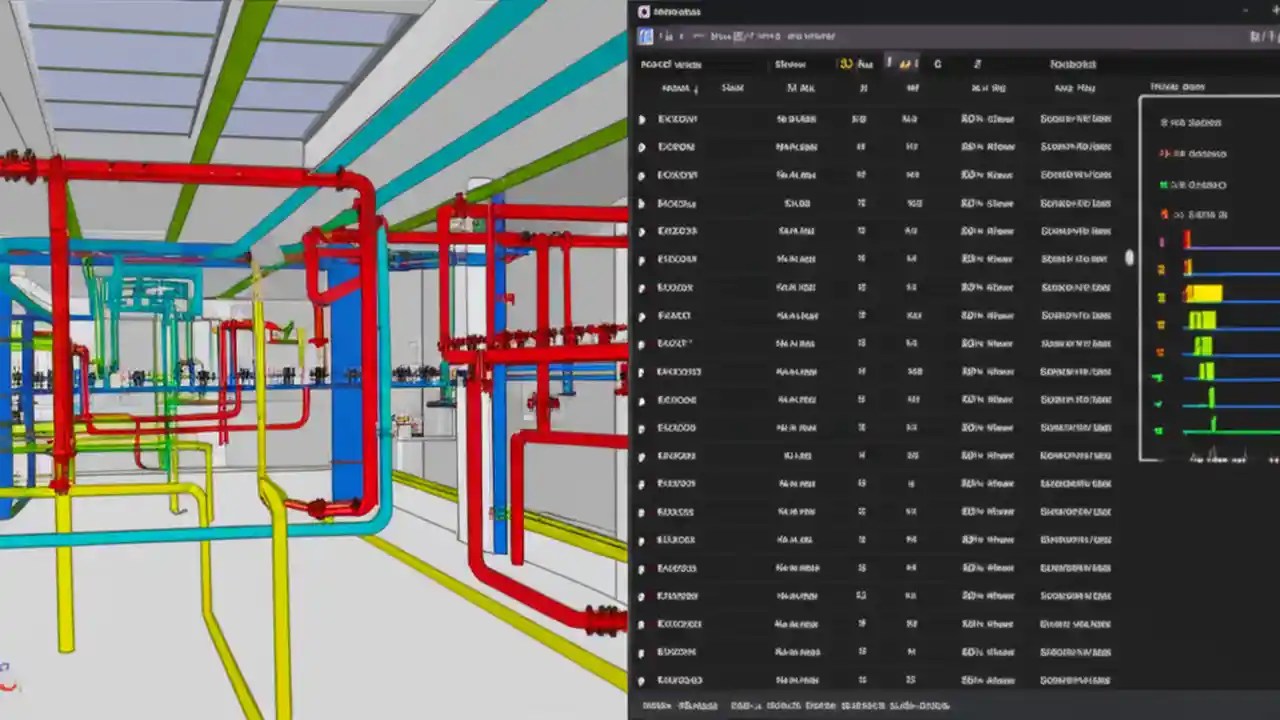The image size is (1280, 720).
Task: Click the status icon on the first clash row
Action: click(642, 118)
